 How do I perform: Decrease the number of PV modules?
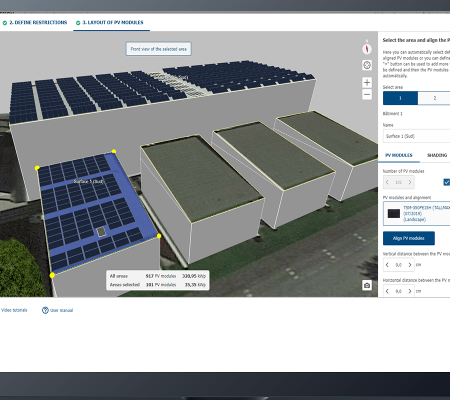[387, 182]
